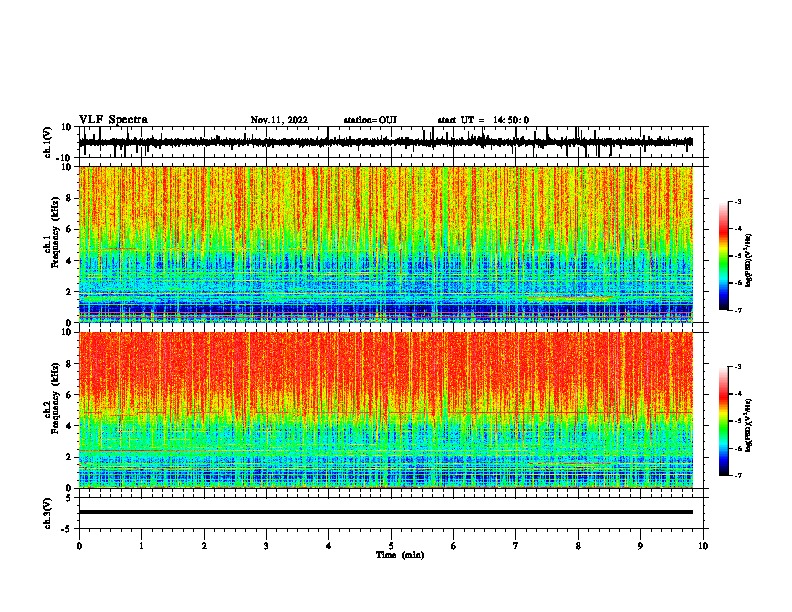Click the "6" tick on Time axis

454,546
